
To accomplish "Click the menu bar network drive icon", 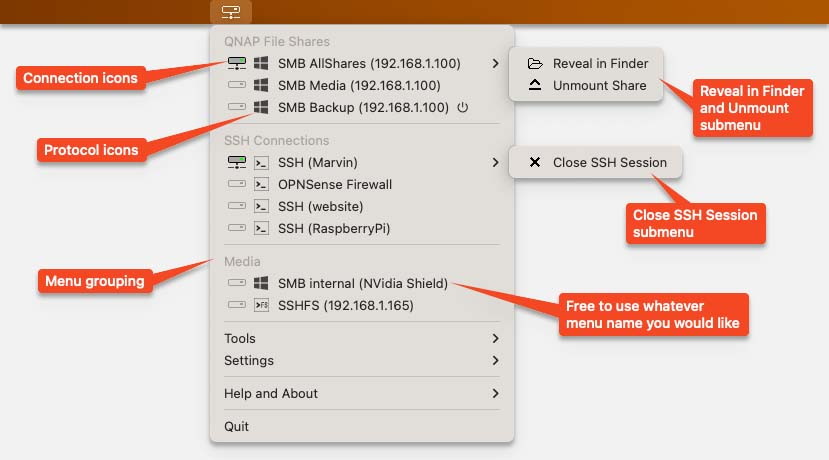I will point(231,12).
